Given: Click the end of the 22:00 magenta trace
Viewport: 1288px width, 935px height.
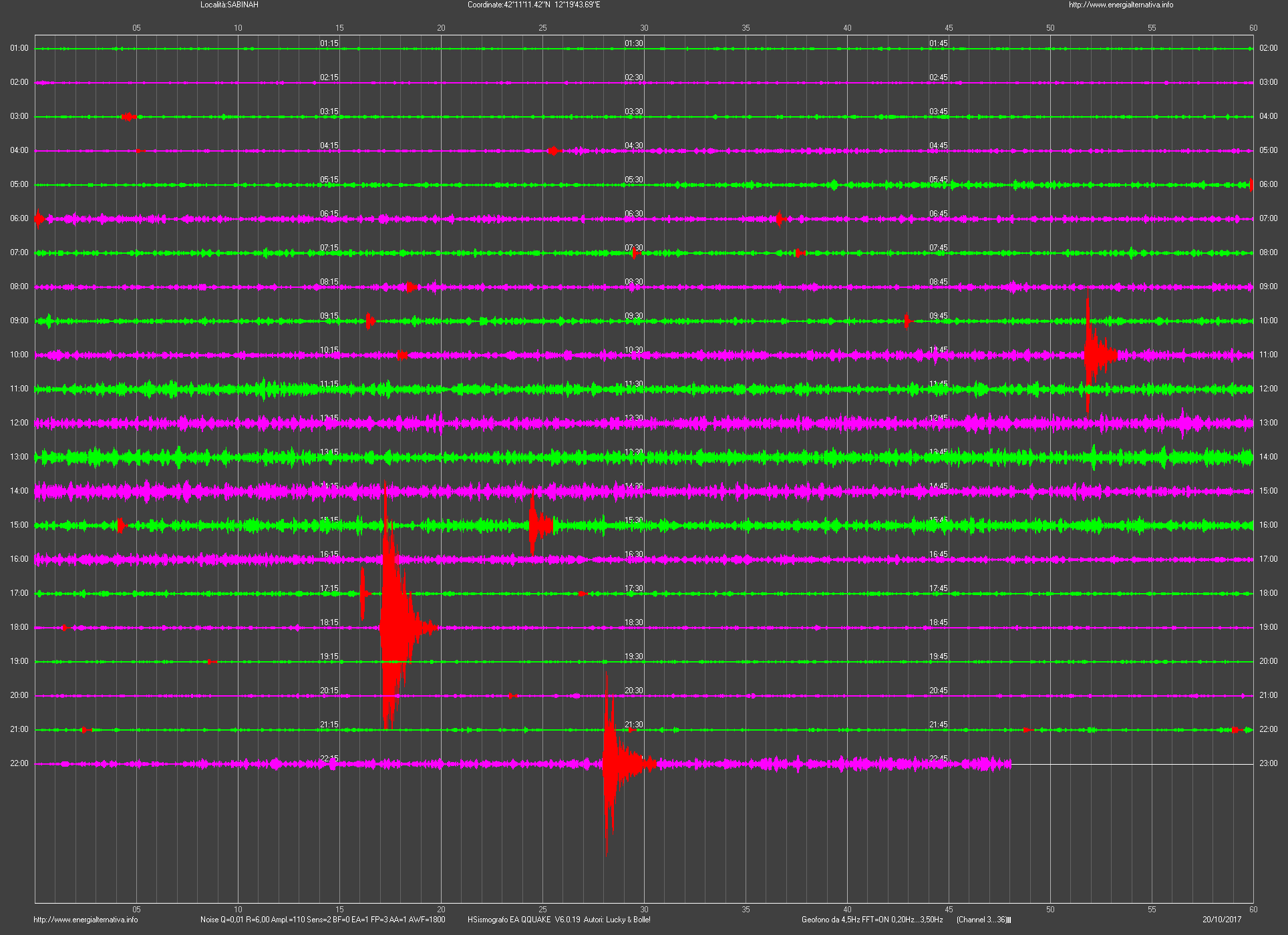Looking at the screenshot, I should click(x=1010, y=763).
